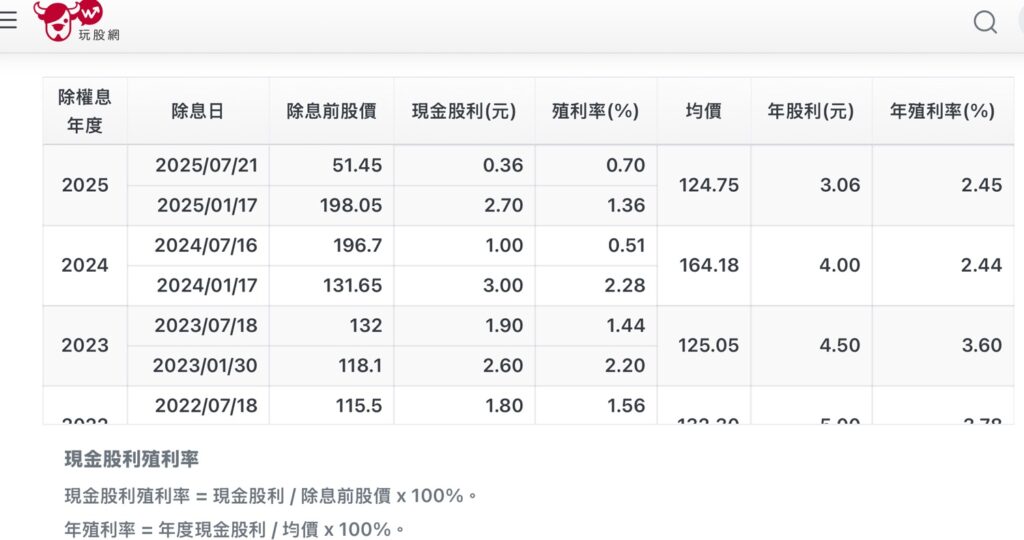Viewport: 1024px width, 540px height.
Task: Open the search magnifier icon
Action: 985,22
